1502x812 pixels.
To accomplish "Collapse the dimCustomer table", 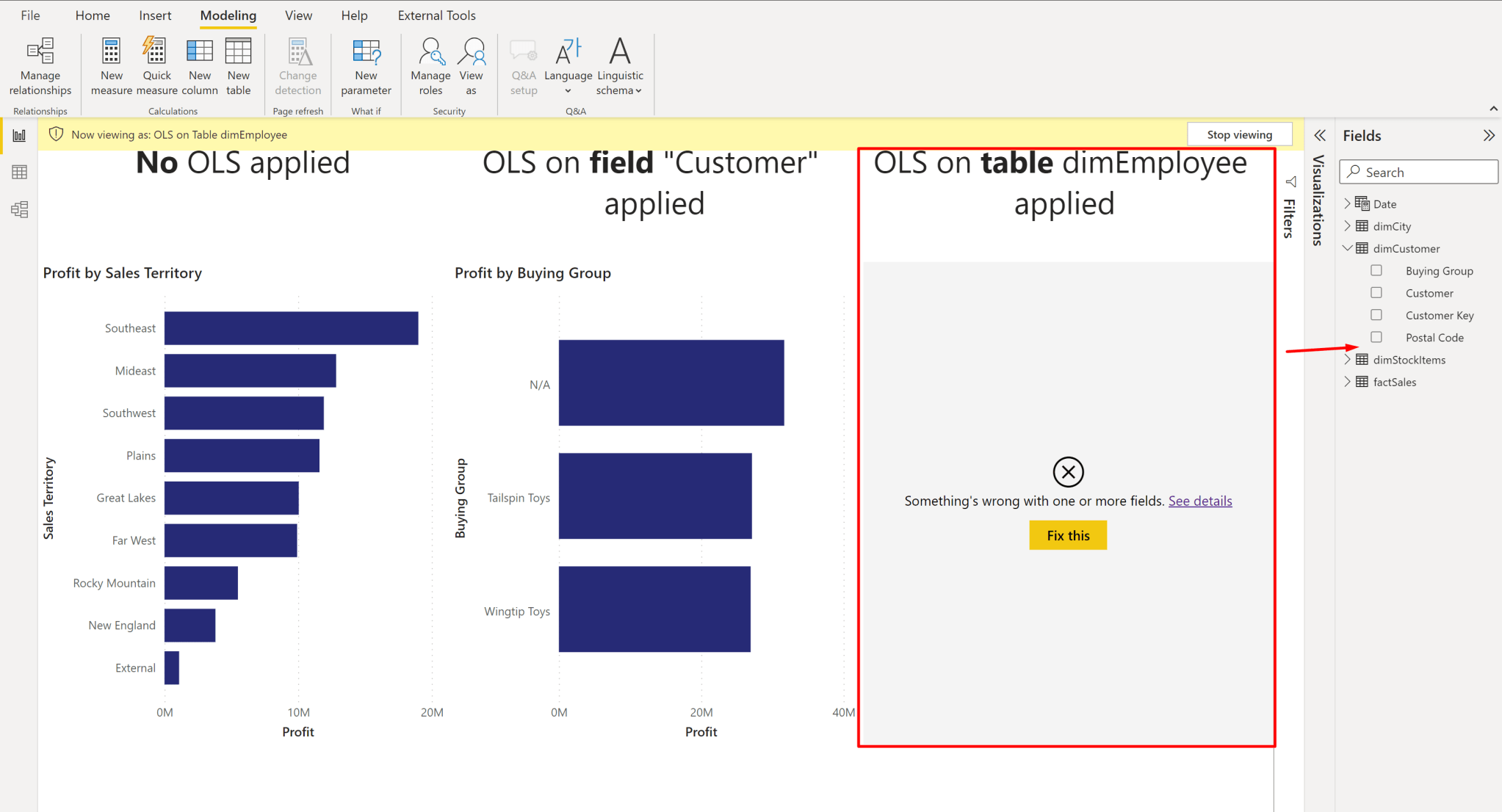I will point(1347,248).
